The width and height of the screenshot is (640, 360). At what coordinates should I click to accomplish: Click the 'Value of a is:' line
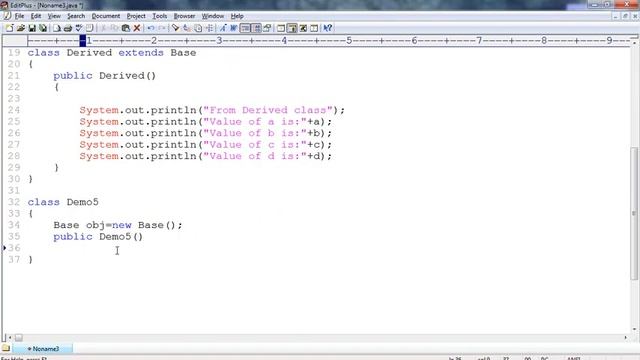click(x=206, y=122)
